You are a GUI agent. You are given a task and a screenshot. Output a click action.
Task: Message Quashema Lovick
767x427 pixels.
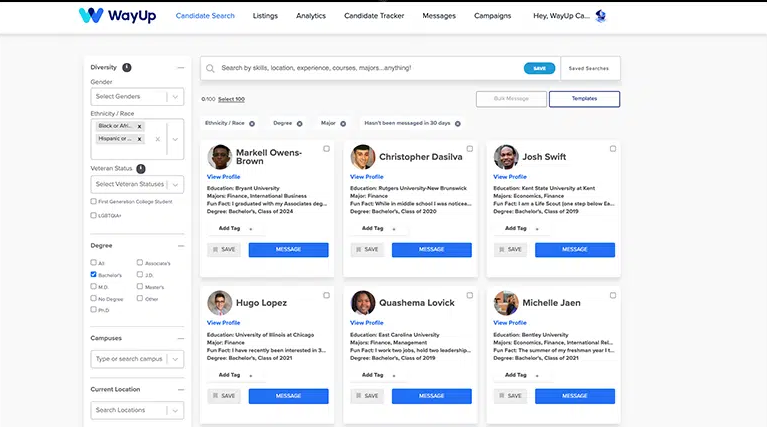432,396
